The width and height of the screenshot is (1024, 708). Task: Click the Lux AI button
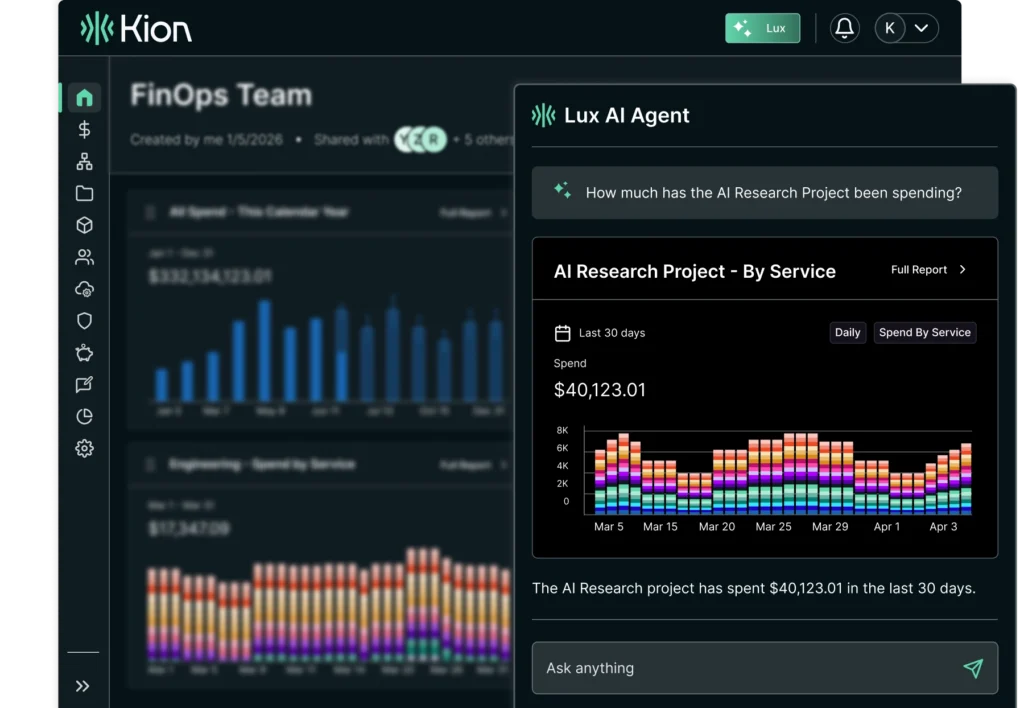pyautogui.click(x=763, y=28)
